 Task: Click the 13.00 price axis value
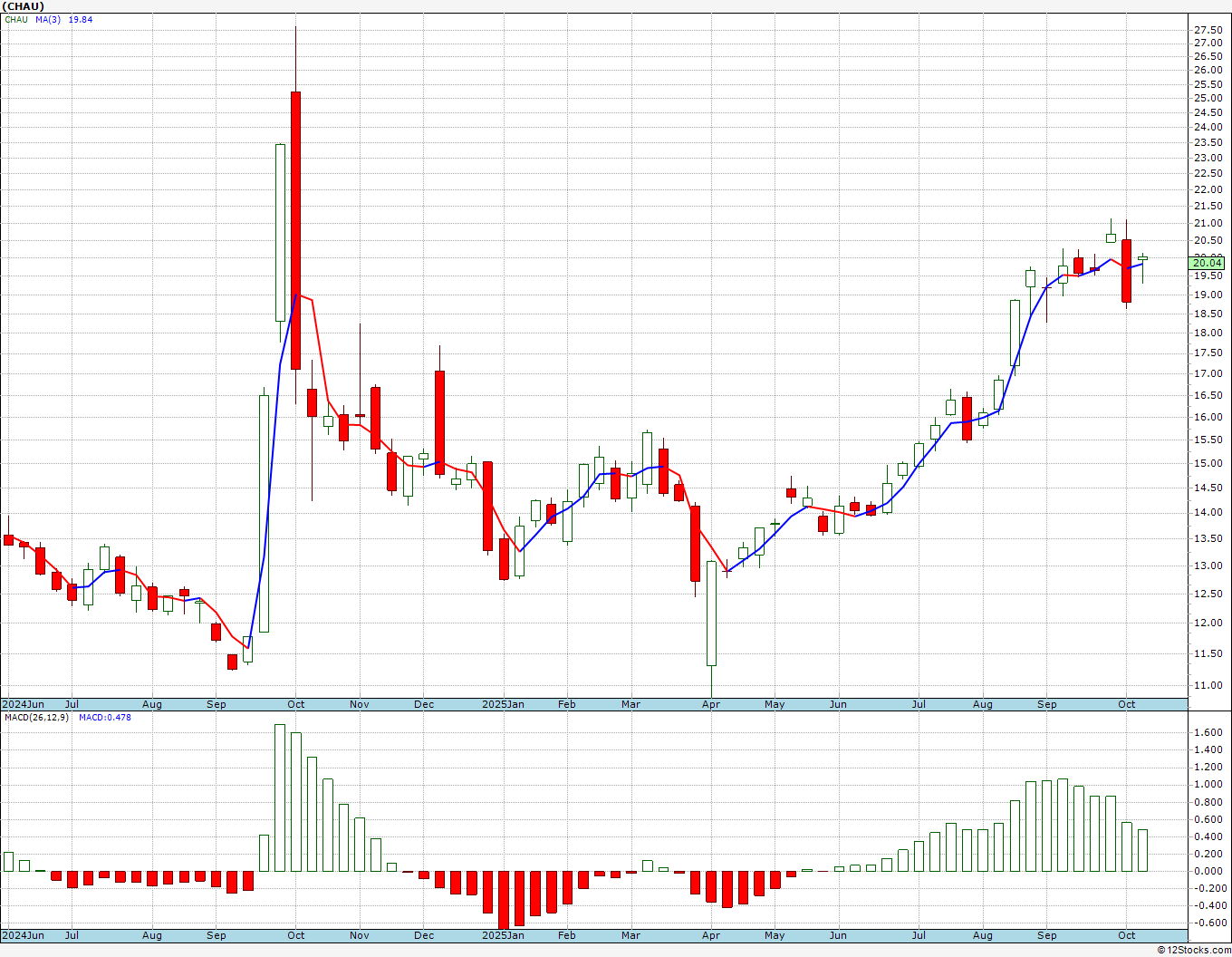pos(1208,565)
